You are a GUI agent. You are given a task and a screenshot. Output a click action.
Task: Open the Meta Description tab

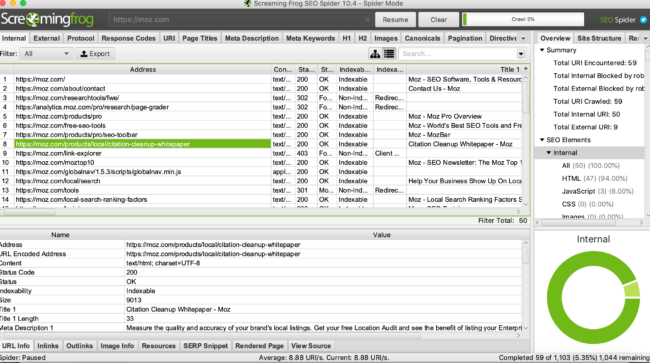click(x=252, y=38)
